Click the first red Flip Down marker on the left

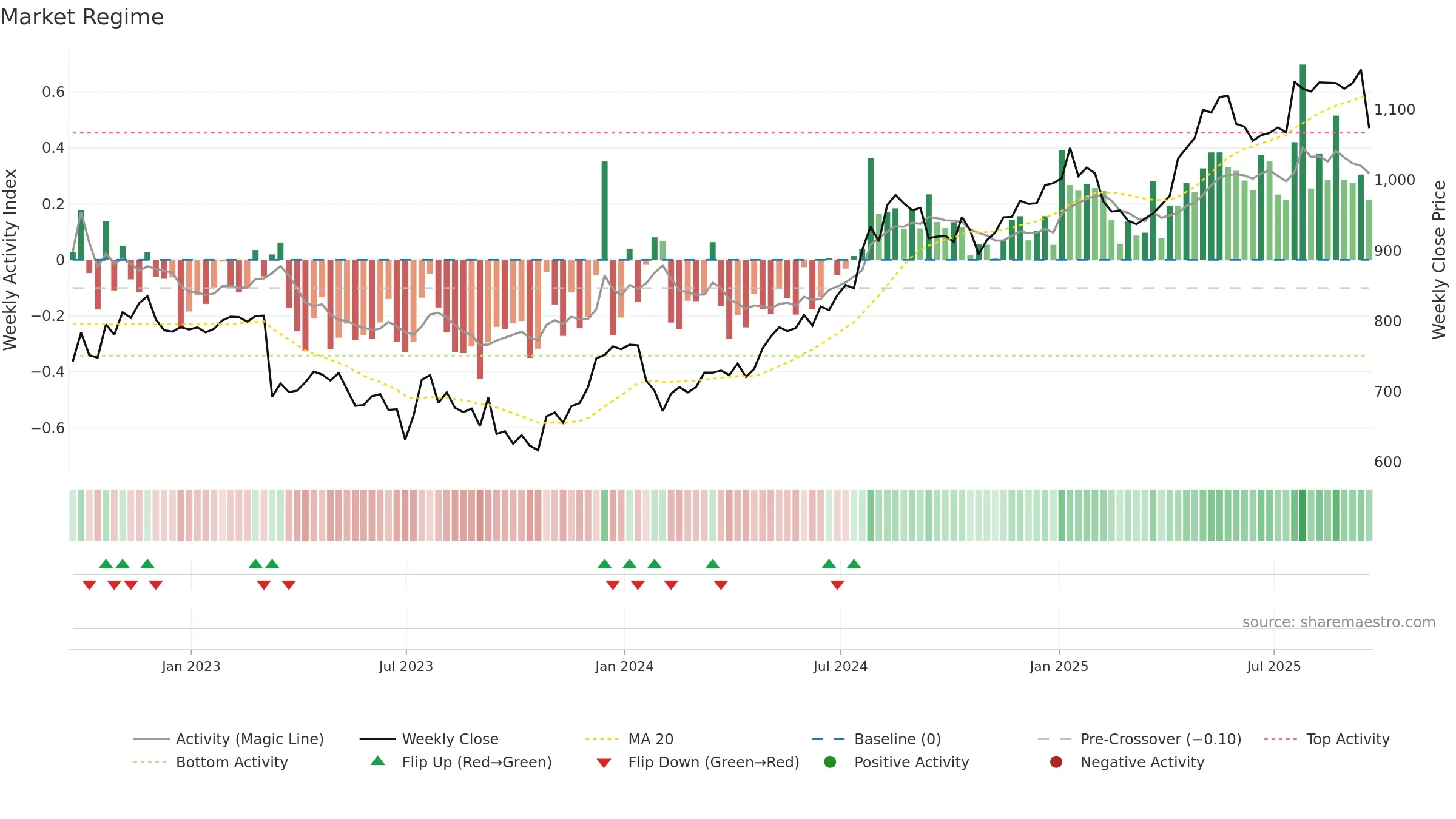tap(89, 585)
